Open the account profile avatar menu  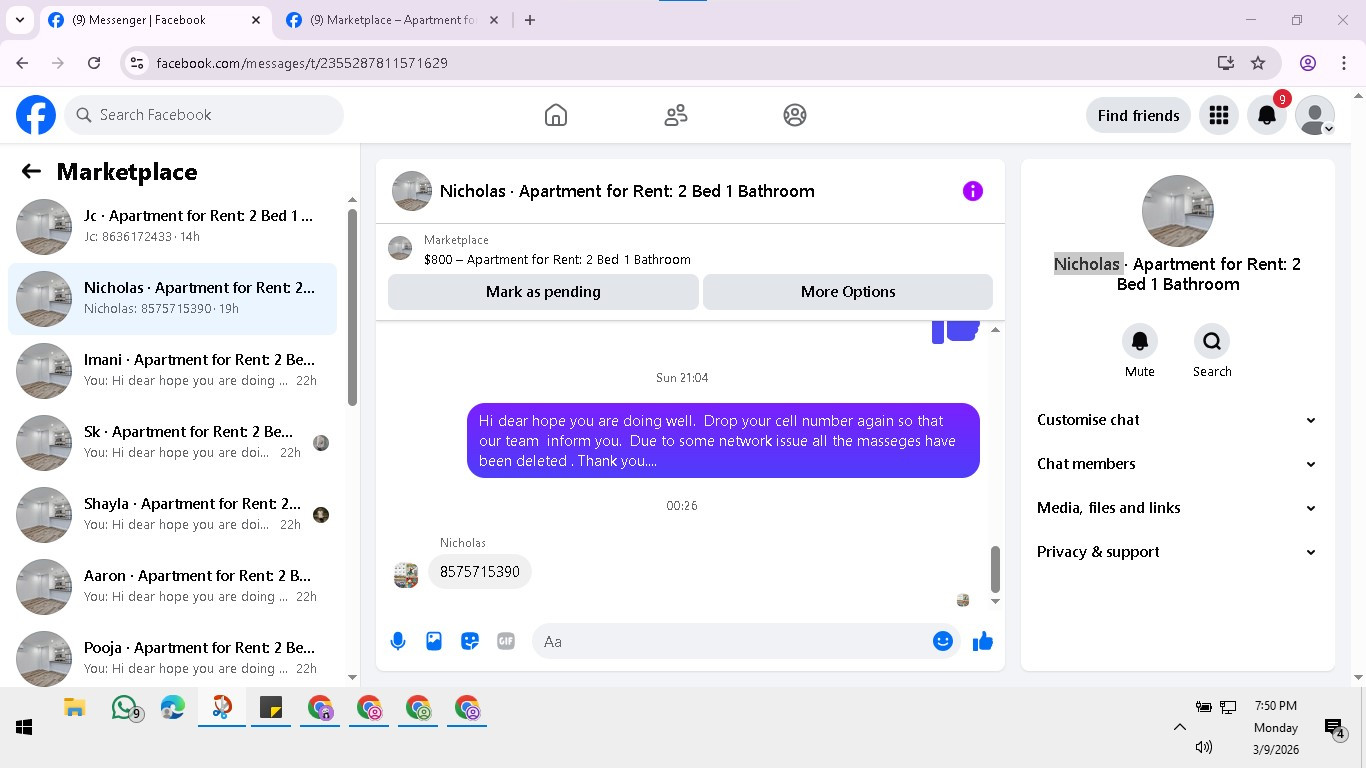click(1315, 115)
